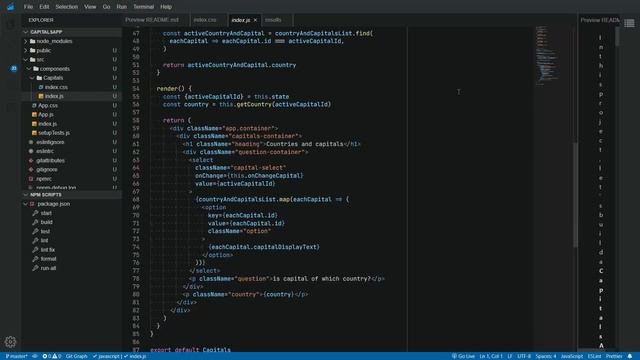Change LF end-of-line sequence
The width and height of the screenshot is (640, 360).
pos(510,356)
